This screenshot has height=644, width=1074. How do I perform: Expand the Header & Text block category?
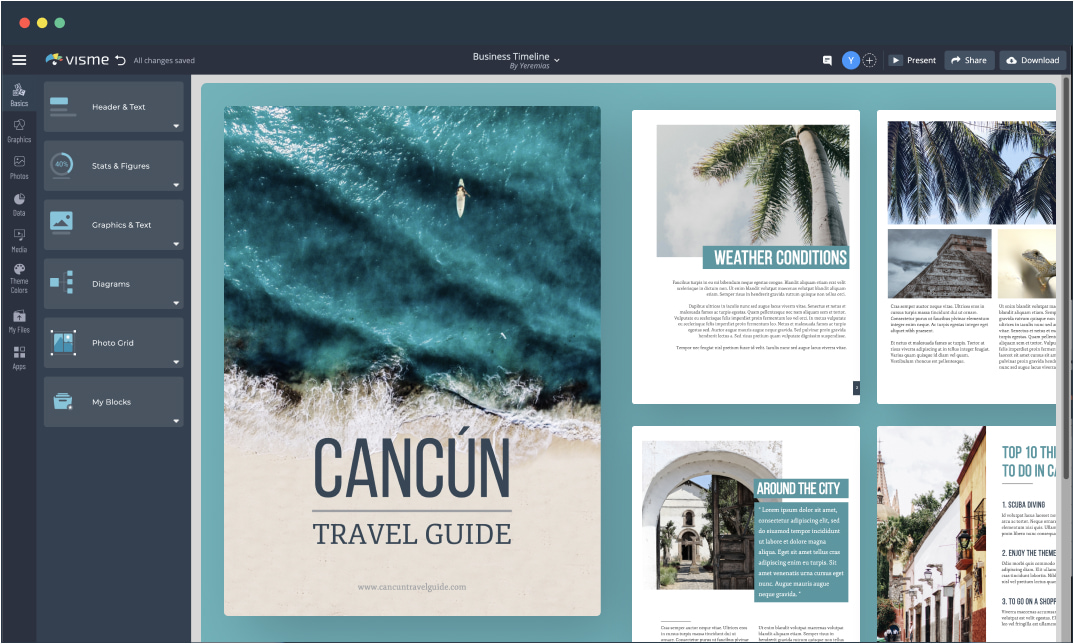(x=114, y=107)
